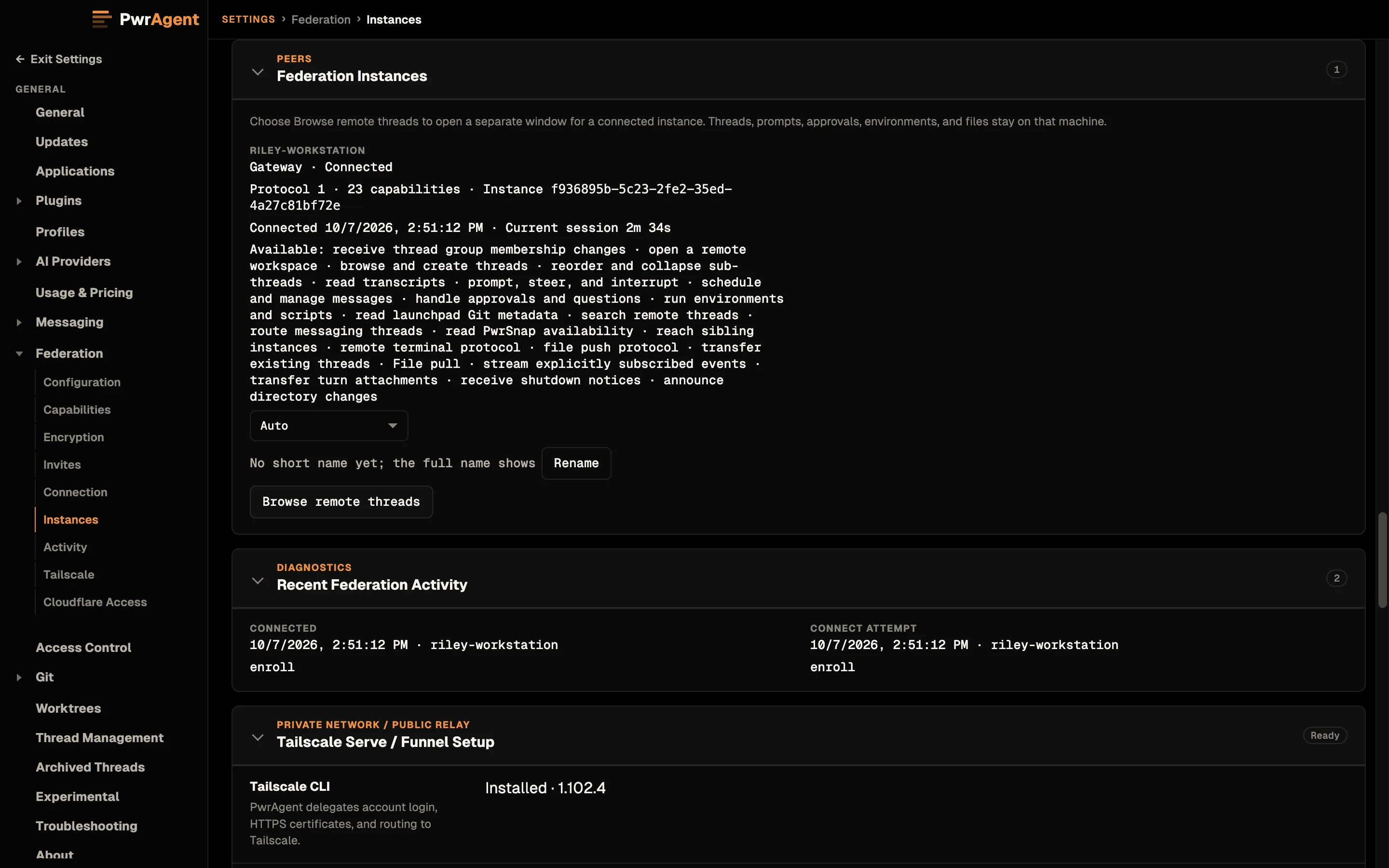This screenshot has width=1389, height=868.
Task: Open Usage & Pricing settings
Action: [x=84, y=293]
